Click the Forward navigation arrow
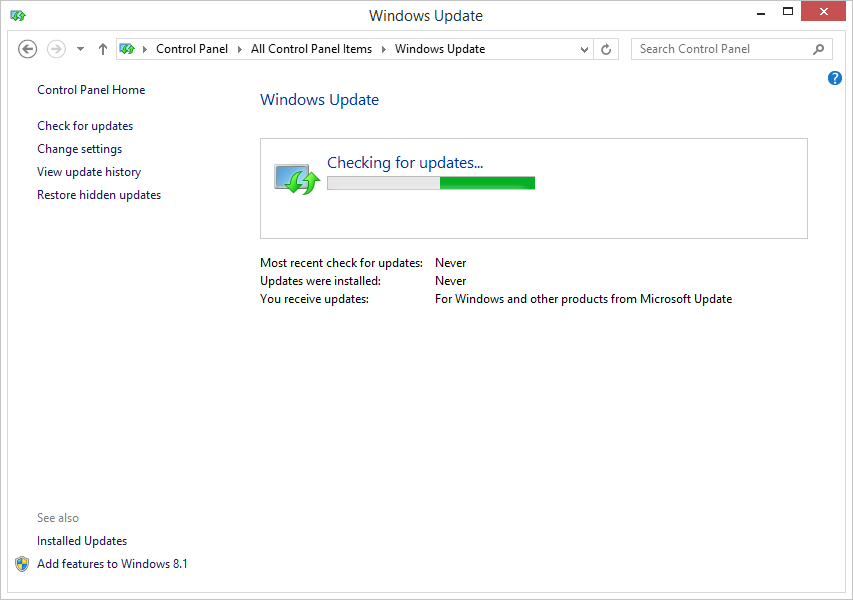The width and height of the screenshot is (853, 600). (x=56, y=49)
